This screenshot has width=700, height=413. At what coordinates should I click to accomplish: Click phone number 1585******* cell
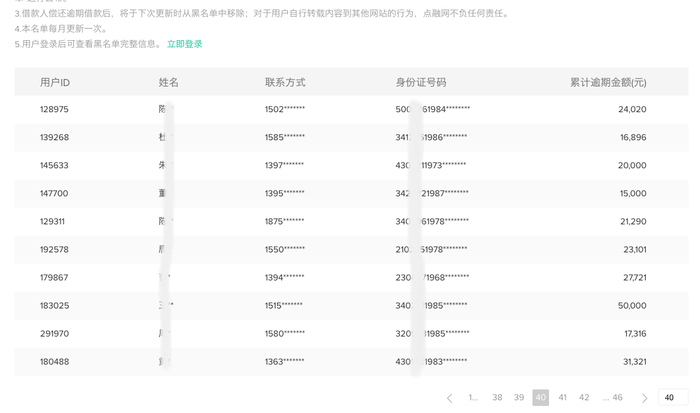tap(285, 138)
